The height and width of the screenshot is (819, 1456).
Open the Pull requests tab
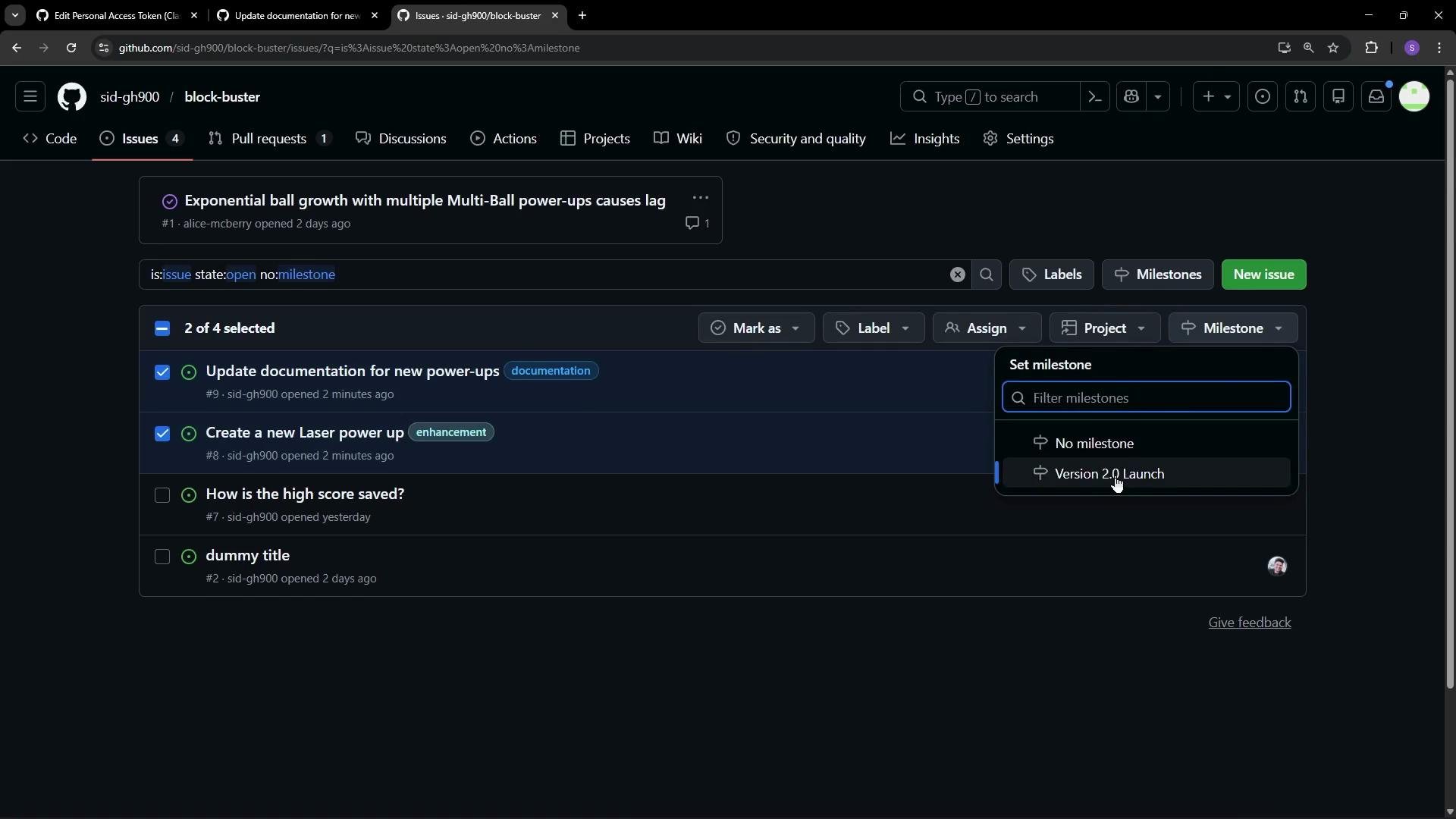[x=270, y=139]
